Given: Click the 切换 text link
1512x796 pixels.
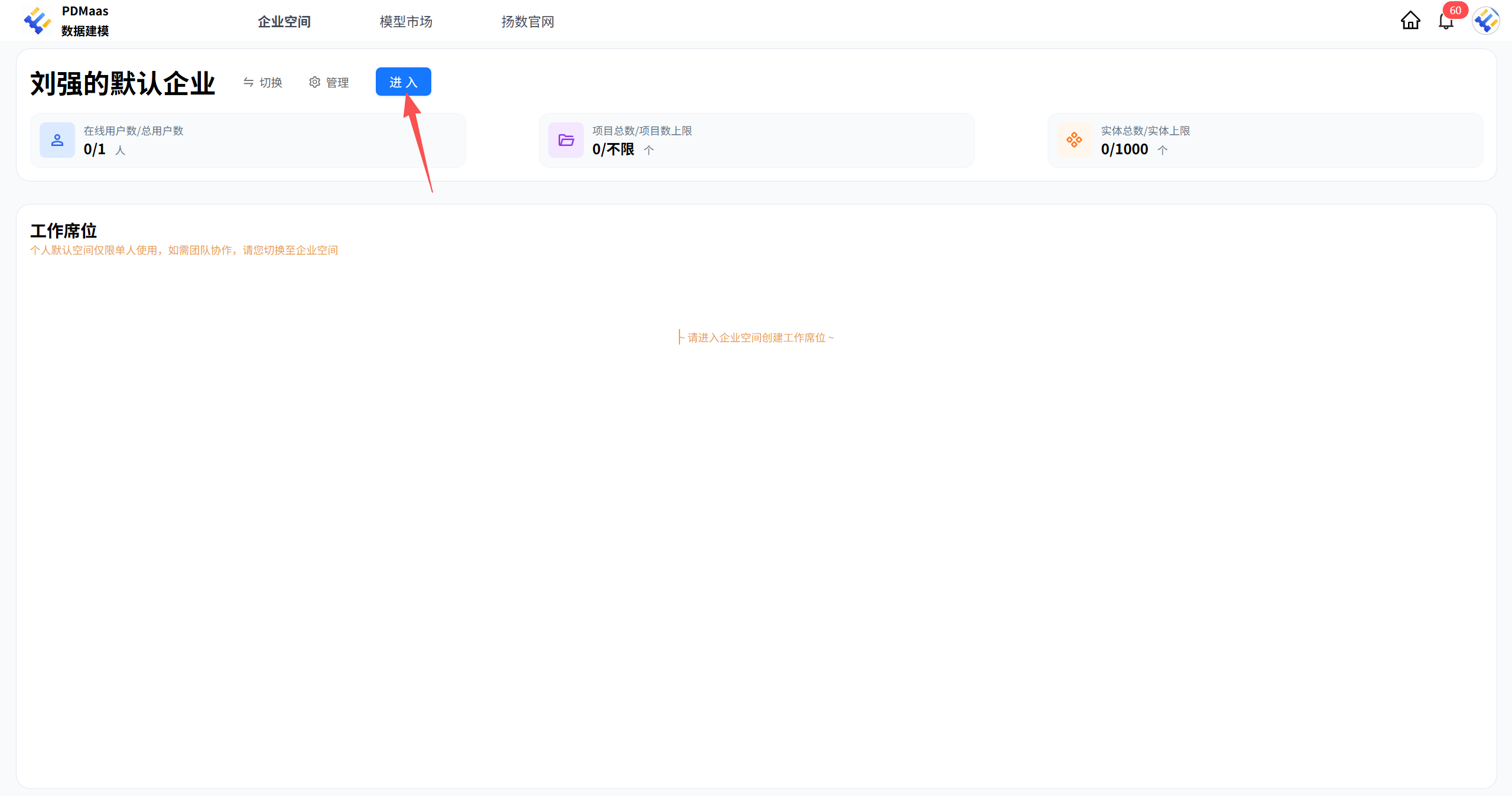Looking at the screenshot, I should [x=271, y=83].
